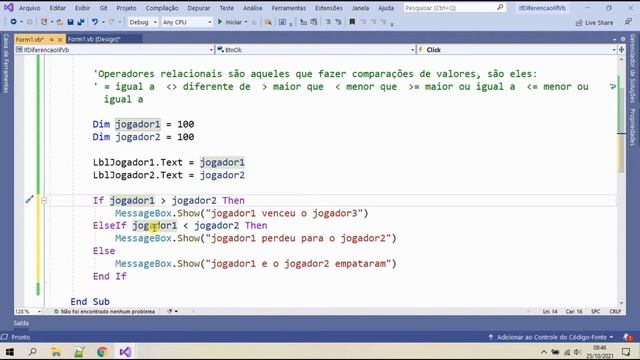640x360 pixels.
Task: Open the Exibir menu
Action: (x=82, y=8)
